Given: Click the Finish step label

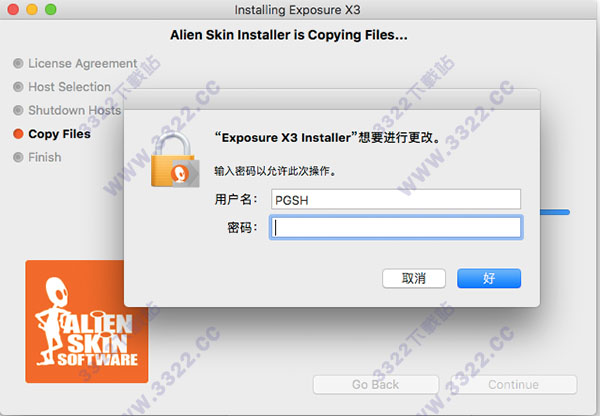Looking at the screenshot, I should [45, 157].
